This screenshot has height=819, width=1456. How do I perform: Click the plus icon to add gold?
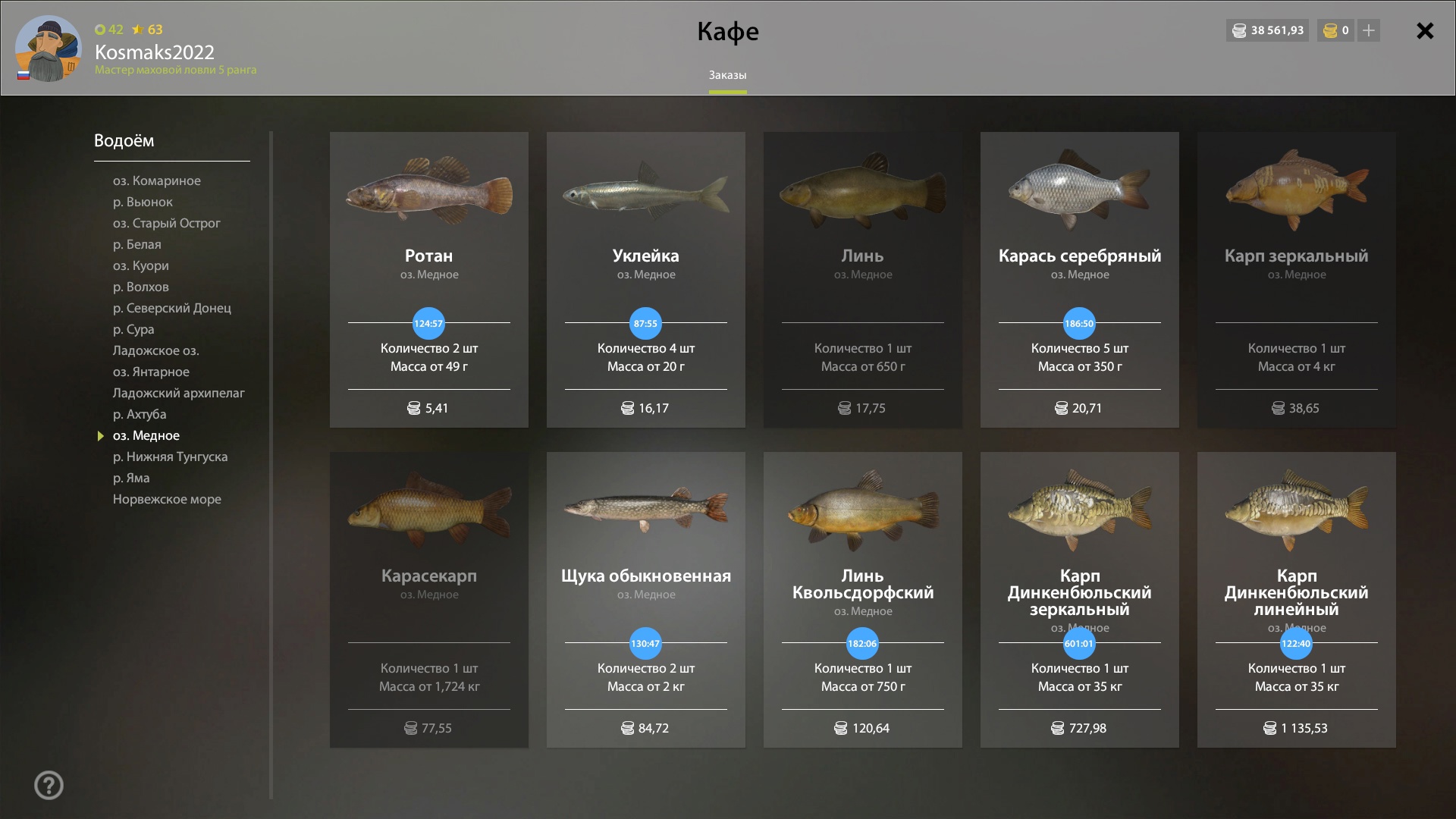coord(1369,30)
